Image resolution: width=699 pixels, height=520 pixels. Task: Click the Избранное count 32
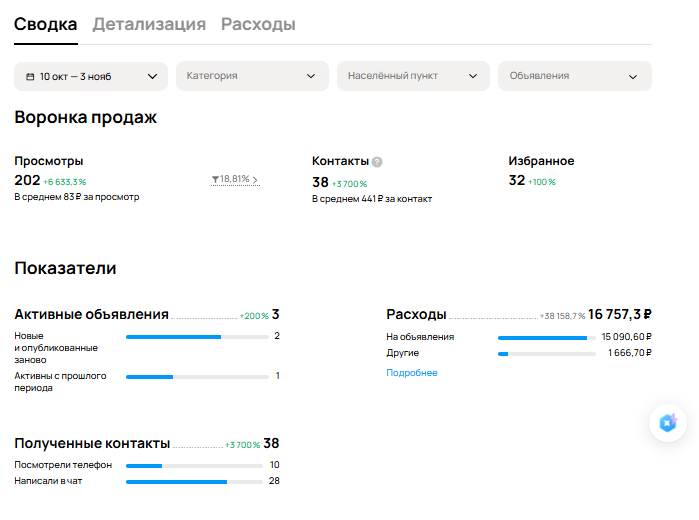[517, 181]
